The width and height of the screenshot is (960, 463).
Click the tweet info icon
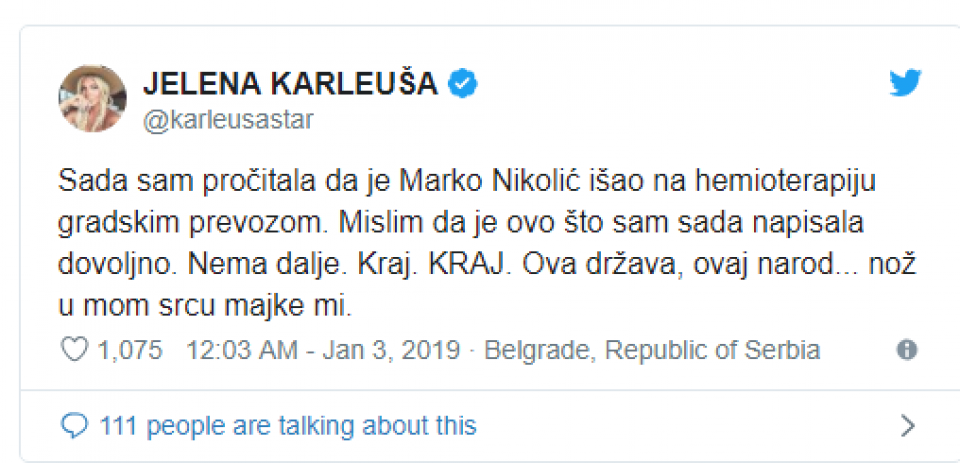click(907, 350)
